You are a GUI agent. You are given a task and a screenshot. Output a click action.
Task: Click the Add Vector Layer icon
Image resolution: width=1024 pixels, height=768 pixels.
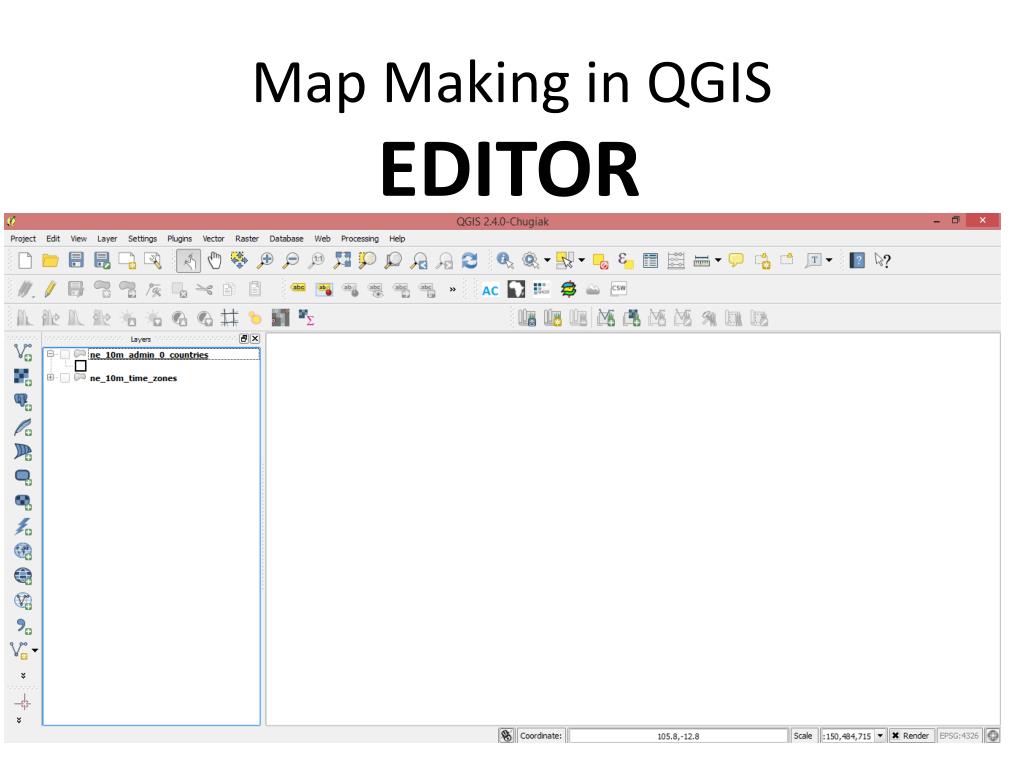coord(23,352)
